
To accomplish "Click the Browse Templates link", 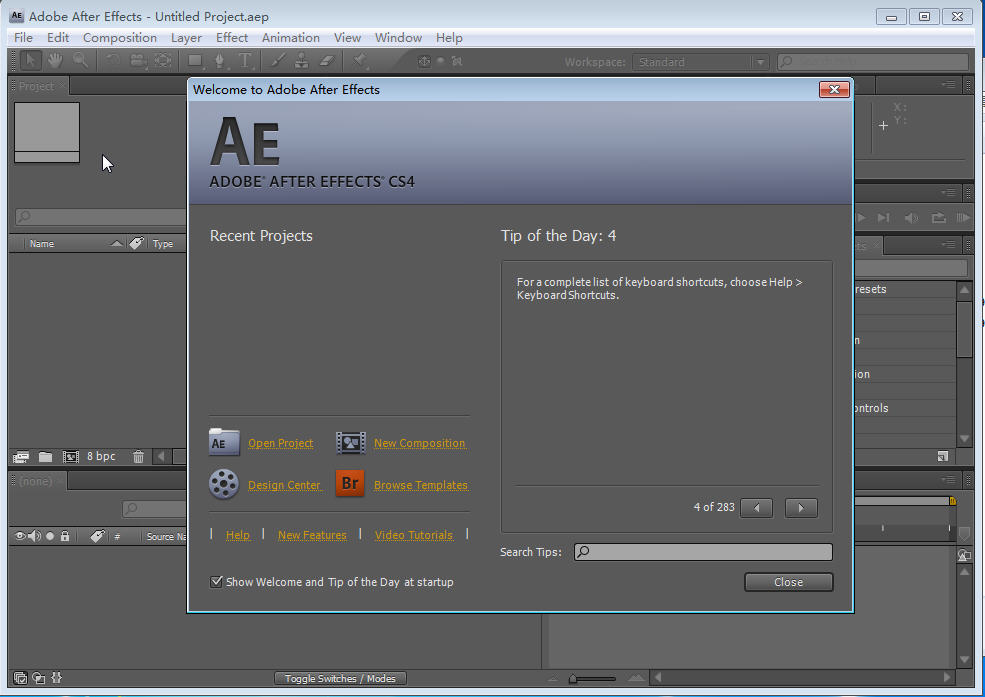I will tap(421, 485).
